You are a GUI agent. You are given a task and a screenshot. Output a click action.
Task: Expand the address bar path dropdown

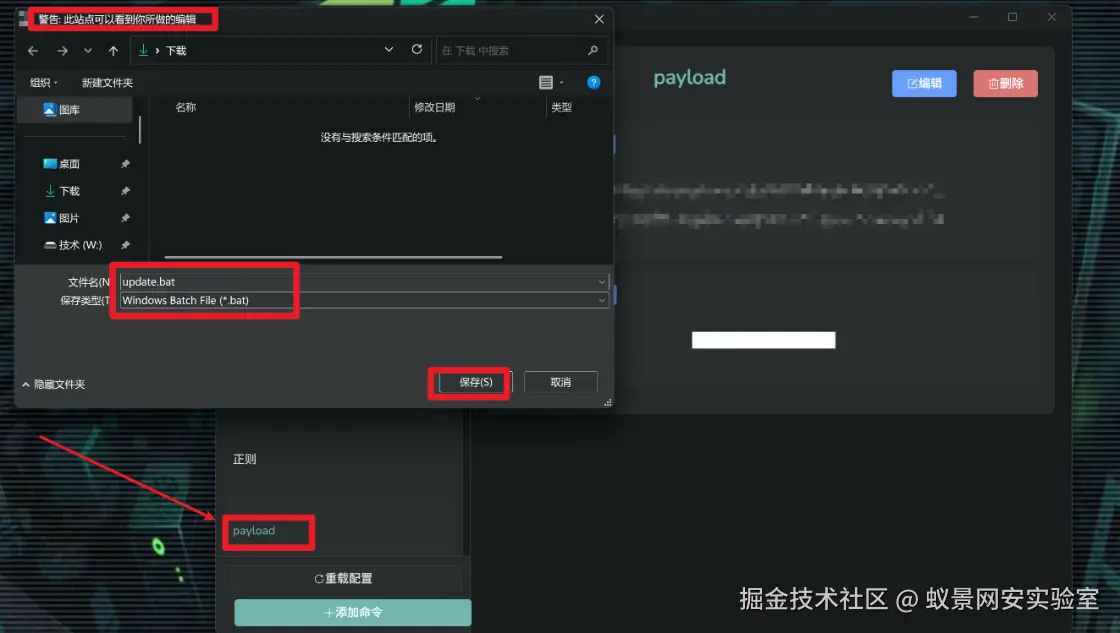pos(389,49)
